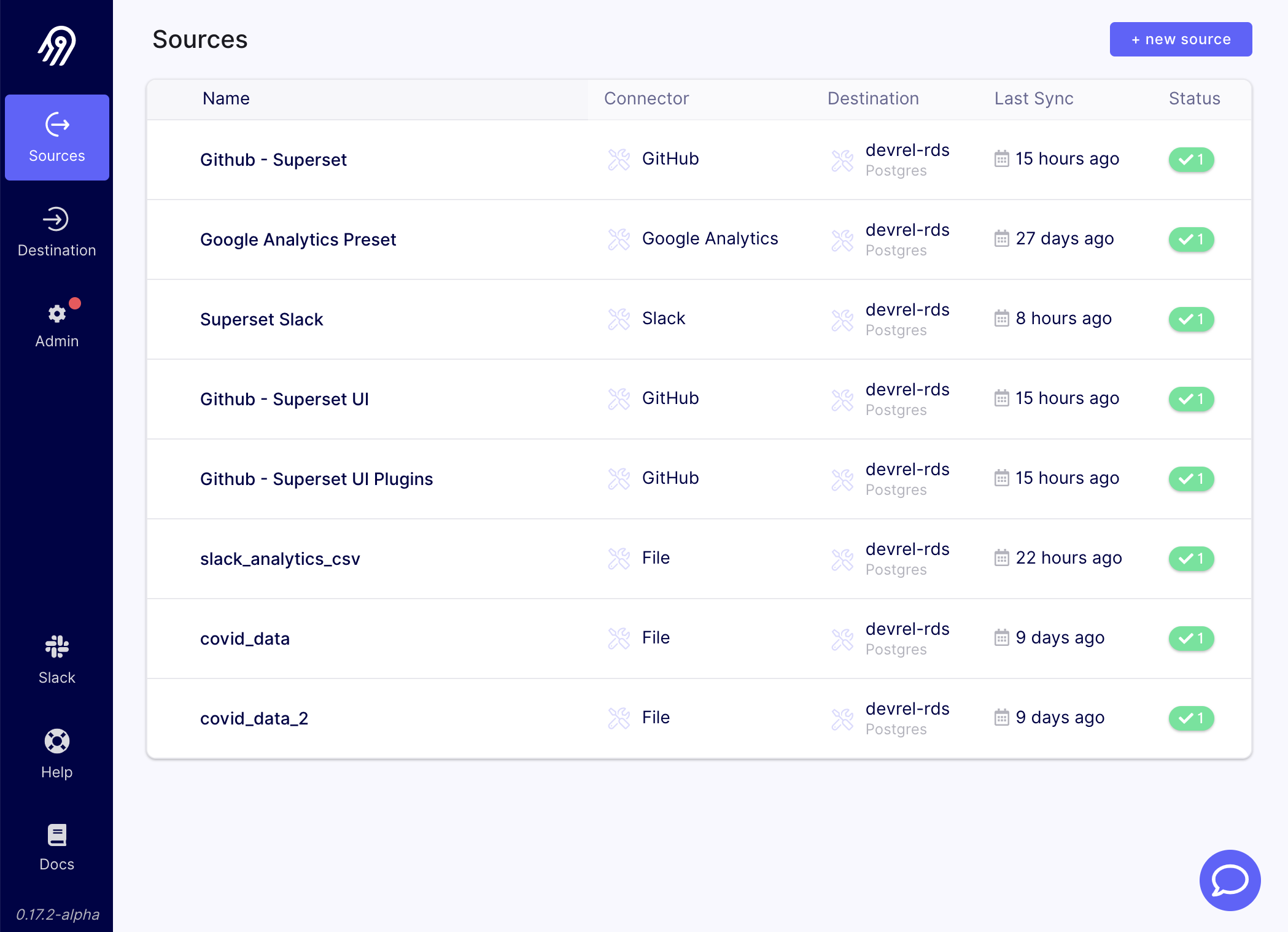
Task: Open Help via the lifebuoy icon
Action: click(56, 741)
